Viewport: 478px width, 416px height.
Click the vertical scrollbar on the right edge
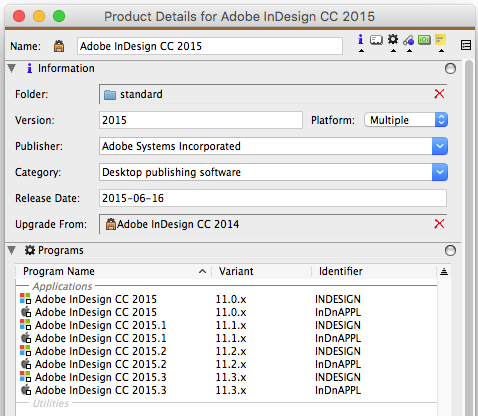(469, 238)
